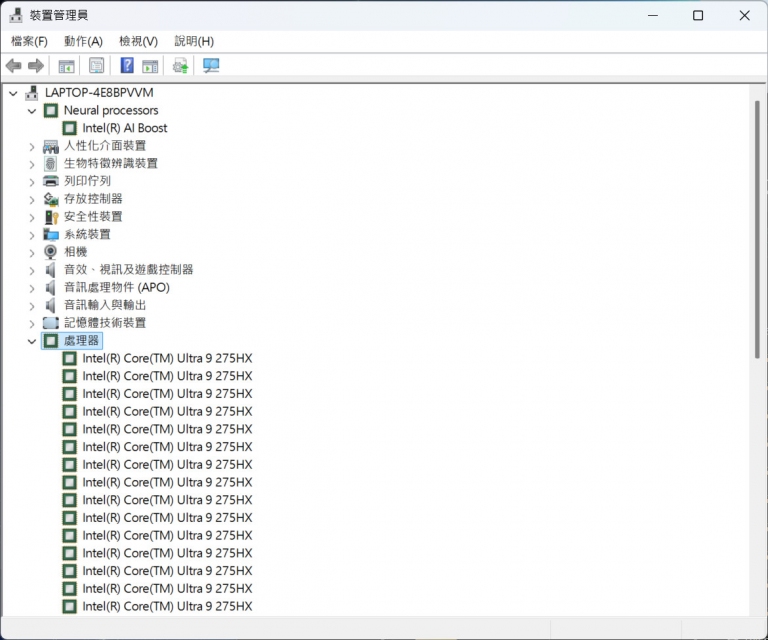Click the Back arrow toolbar icon

pos(14,66)
